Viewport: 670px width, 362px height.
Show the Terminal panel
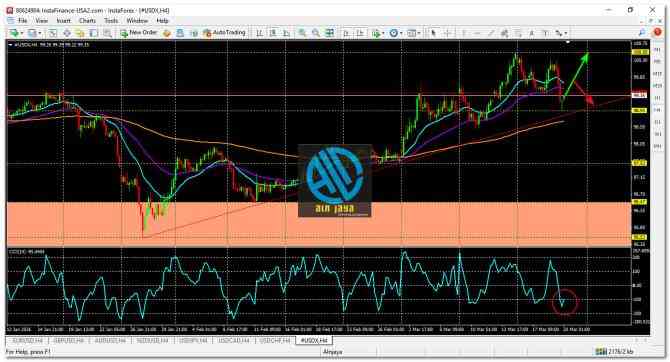click(94, 33)
